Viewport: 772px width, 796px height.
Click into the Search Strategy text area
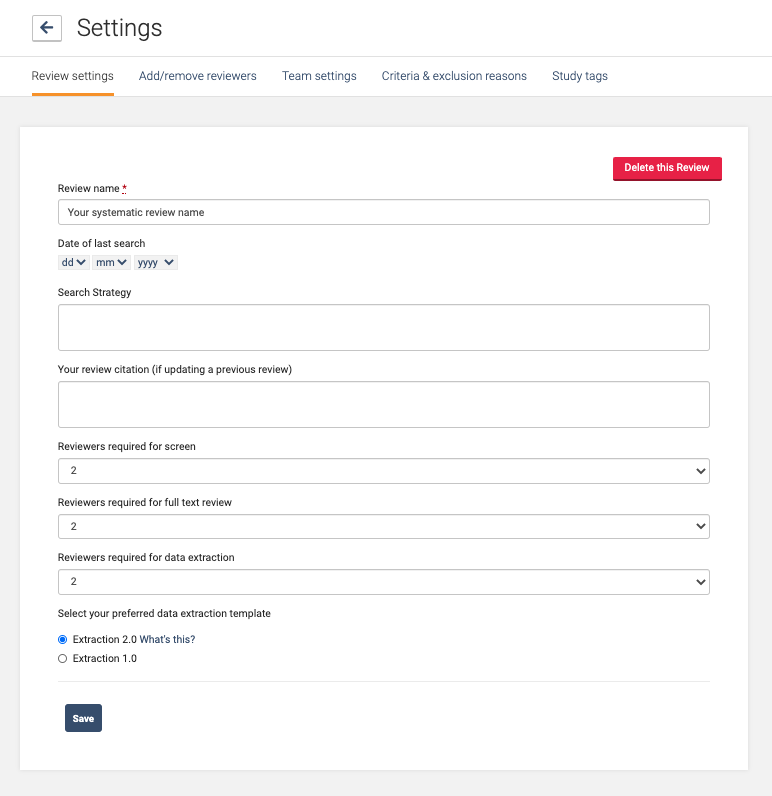point(384,327)
